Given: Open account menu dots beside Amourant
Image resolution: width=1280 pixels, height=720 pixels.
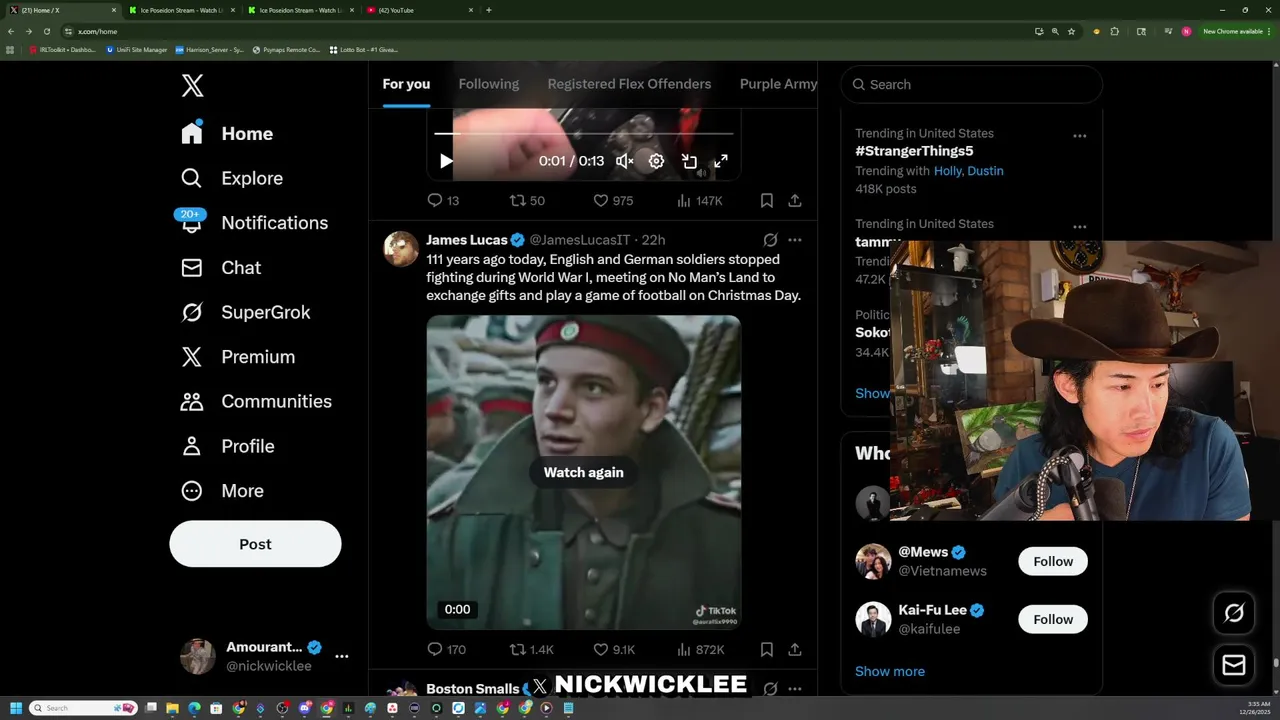Looking at the screenshot, I should coord(342,656).
